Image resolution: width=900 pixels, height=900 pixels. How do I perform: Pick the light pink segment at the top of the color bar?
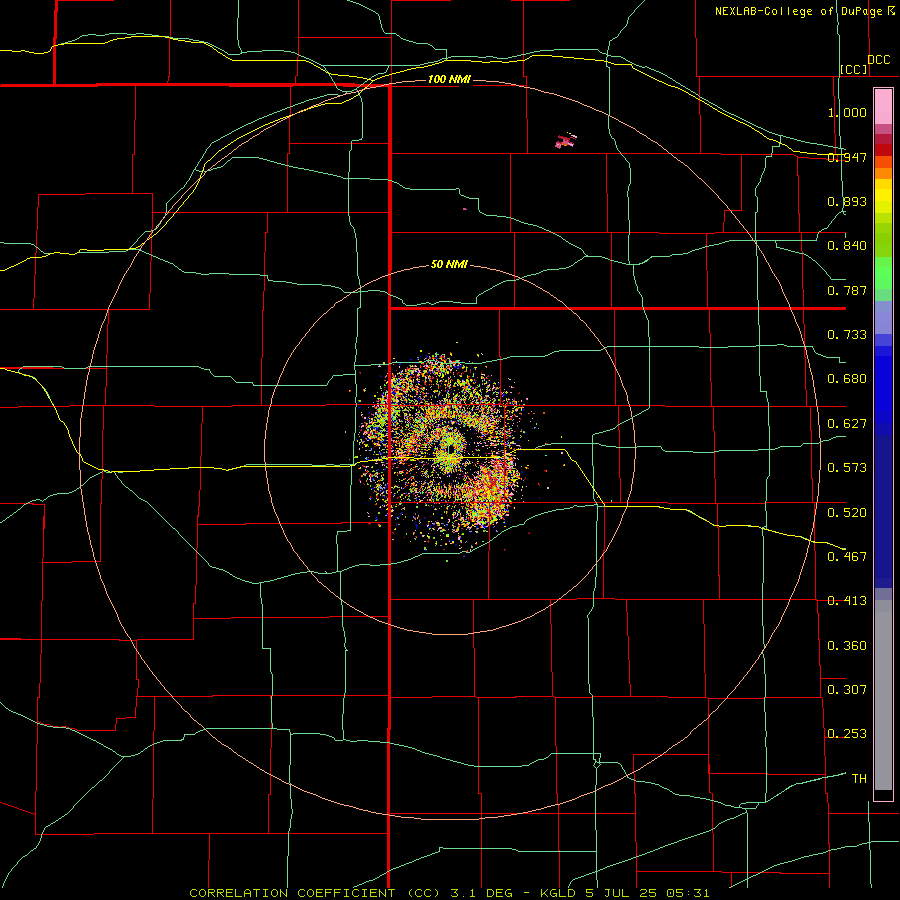pos(883,107)
